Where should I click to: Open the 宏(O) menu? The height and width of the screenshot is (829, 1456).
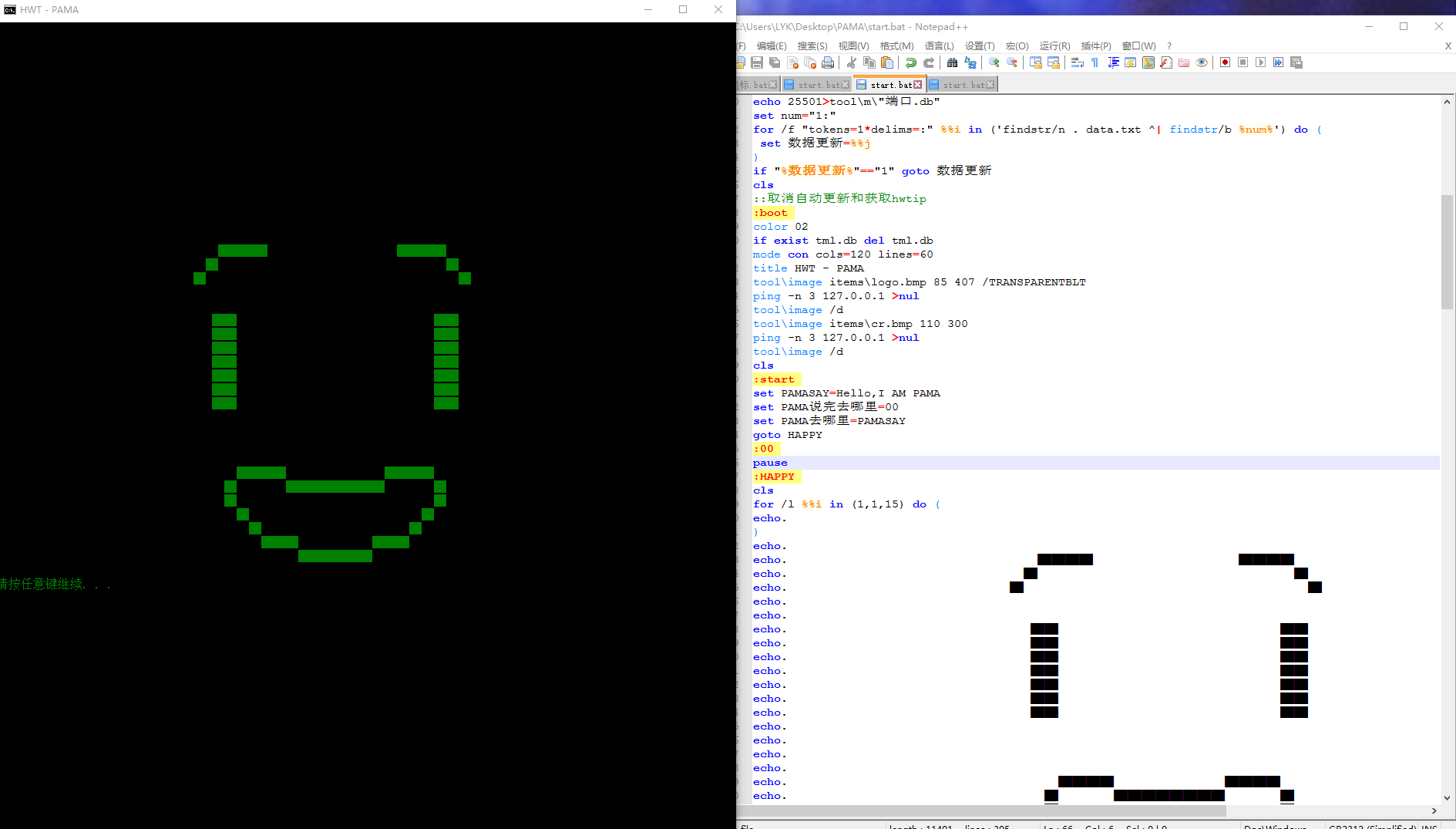tap(1017, 46)
